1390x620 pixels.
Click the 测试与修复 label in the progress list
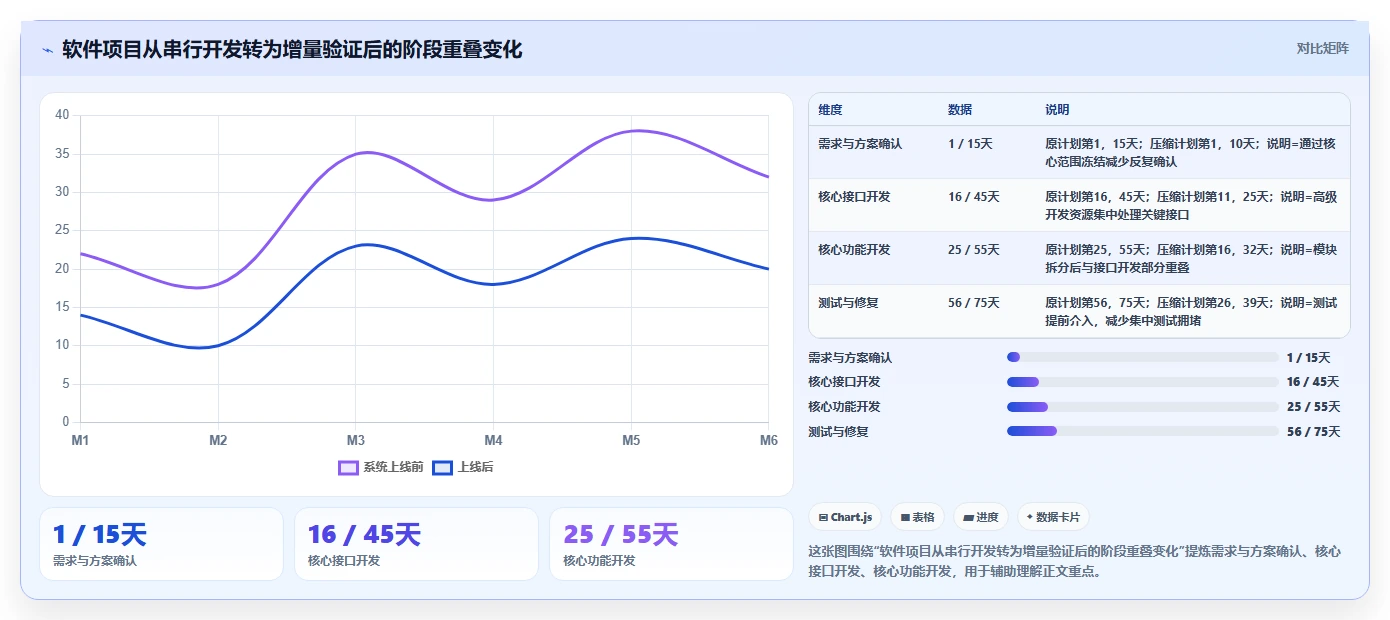(838, 432)
